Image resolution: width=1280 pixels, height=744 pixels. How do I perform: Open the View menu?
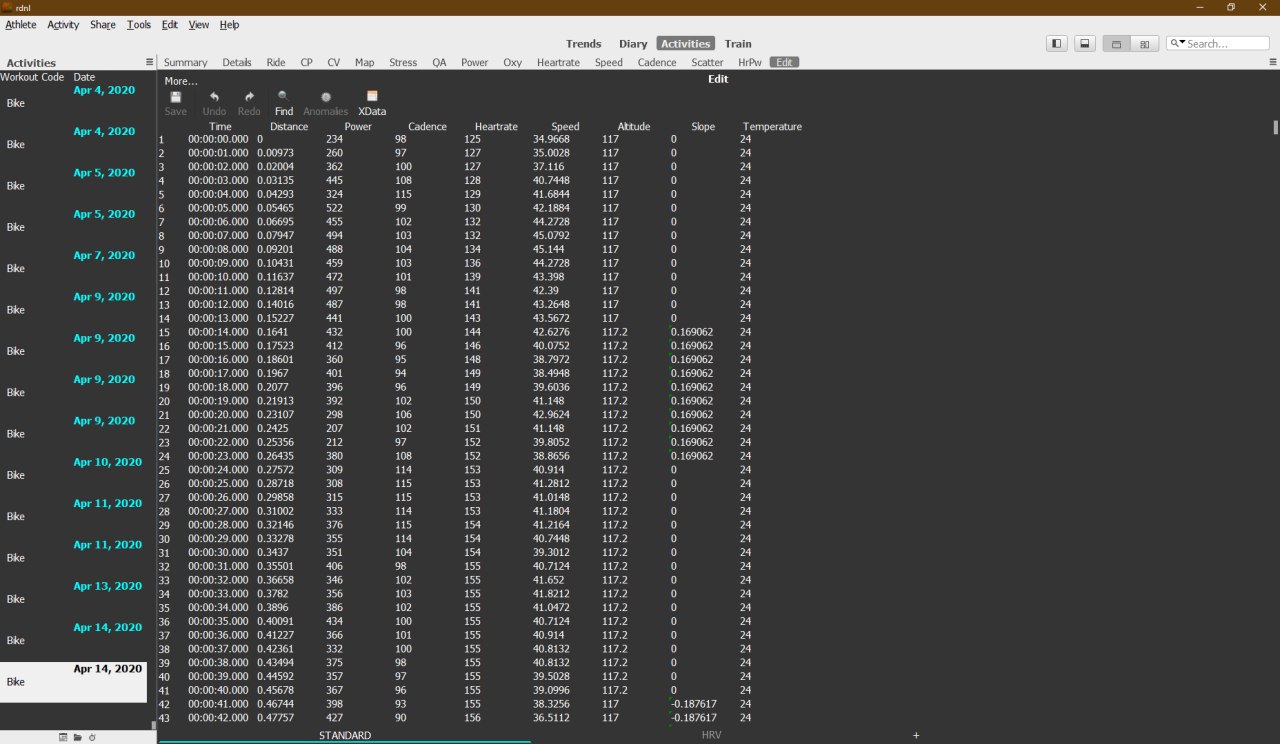(x=199, y=24)
